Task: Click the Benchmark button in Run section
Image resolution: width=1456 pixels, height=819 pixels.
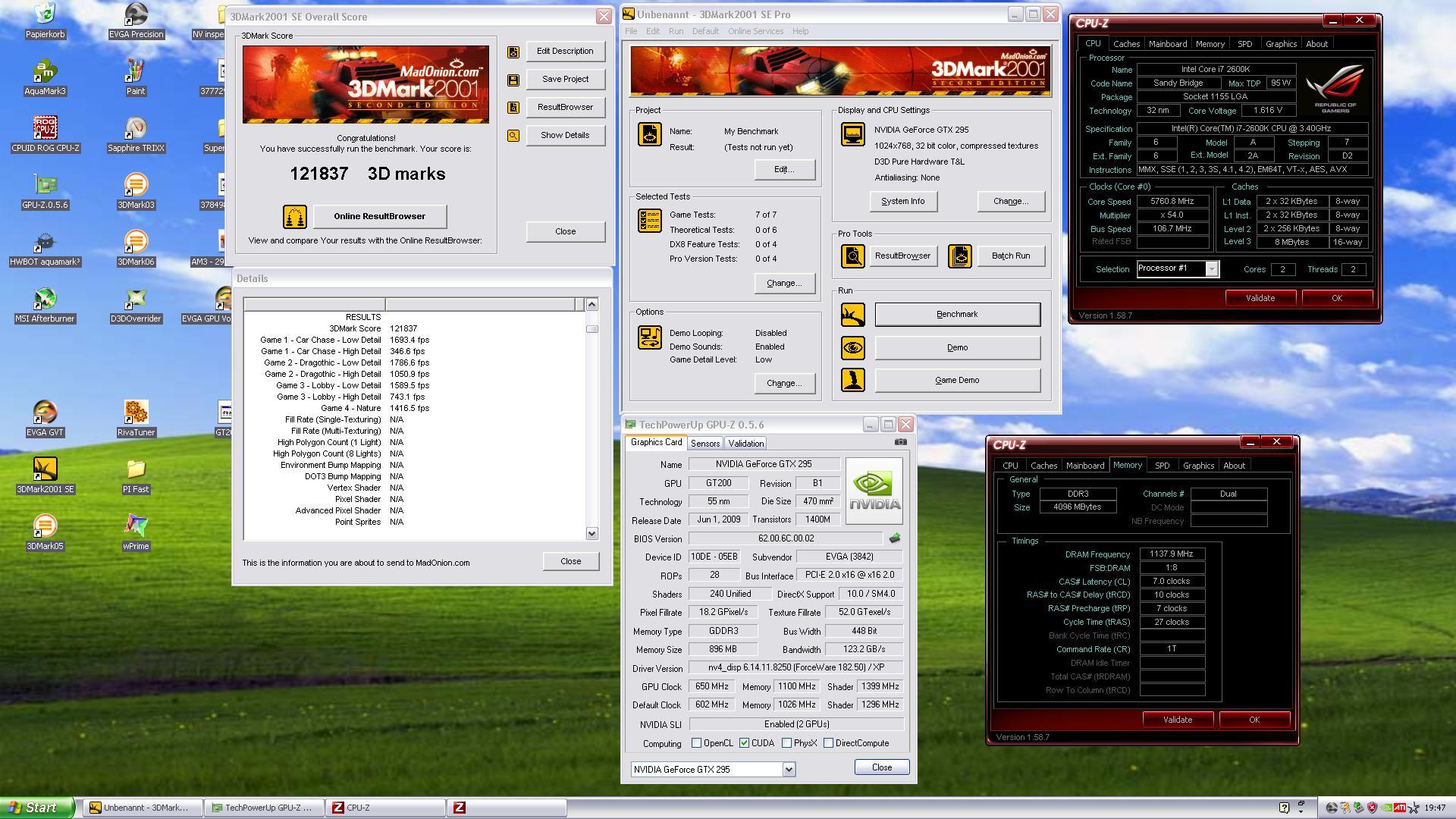Action: click(957, 314)
